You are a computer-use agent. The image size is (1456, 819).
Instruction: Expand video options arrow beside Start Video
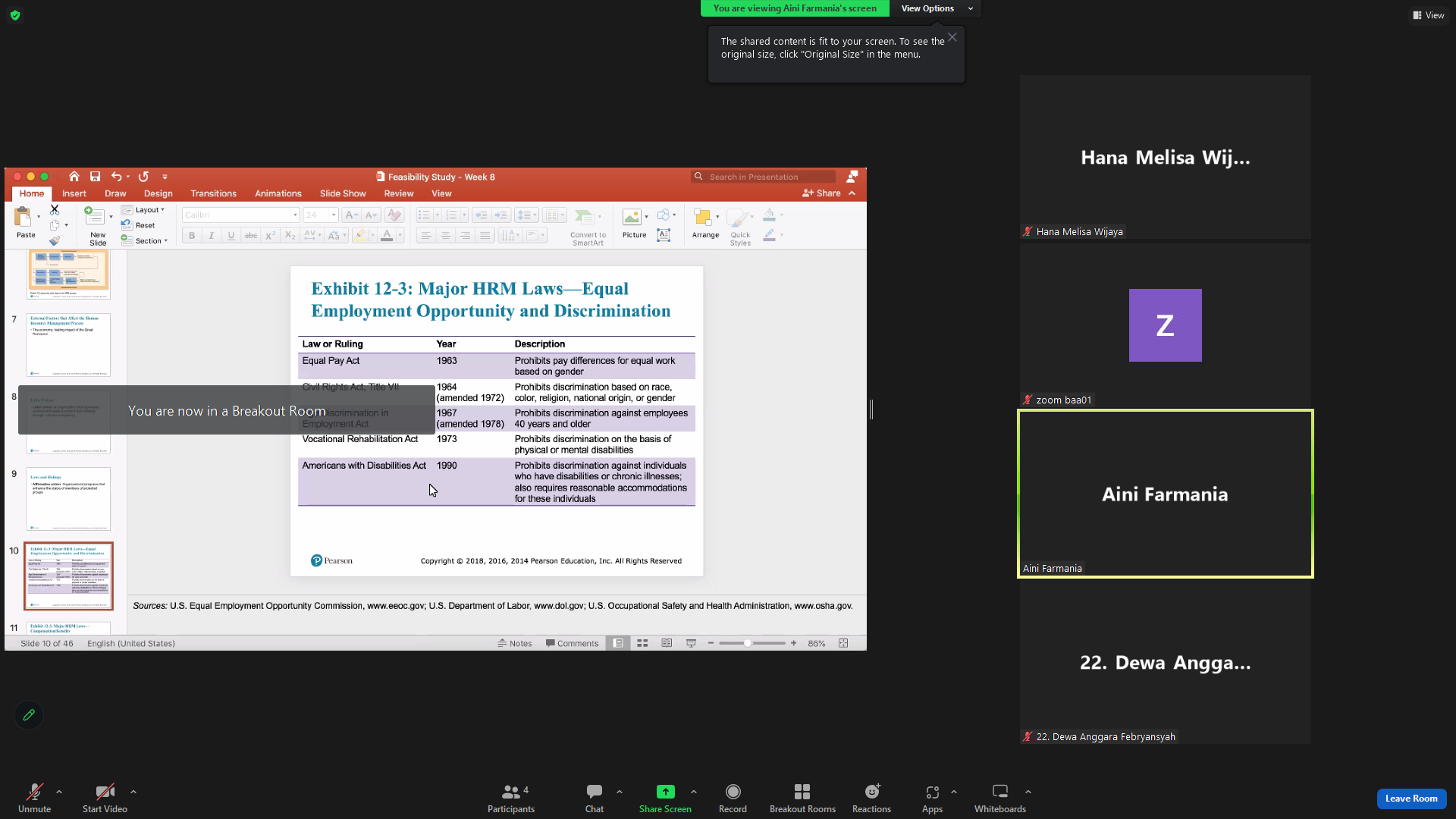point(133,792)
